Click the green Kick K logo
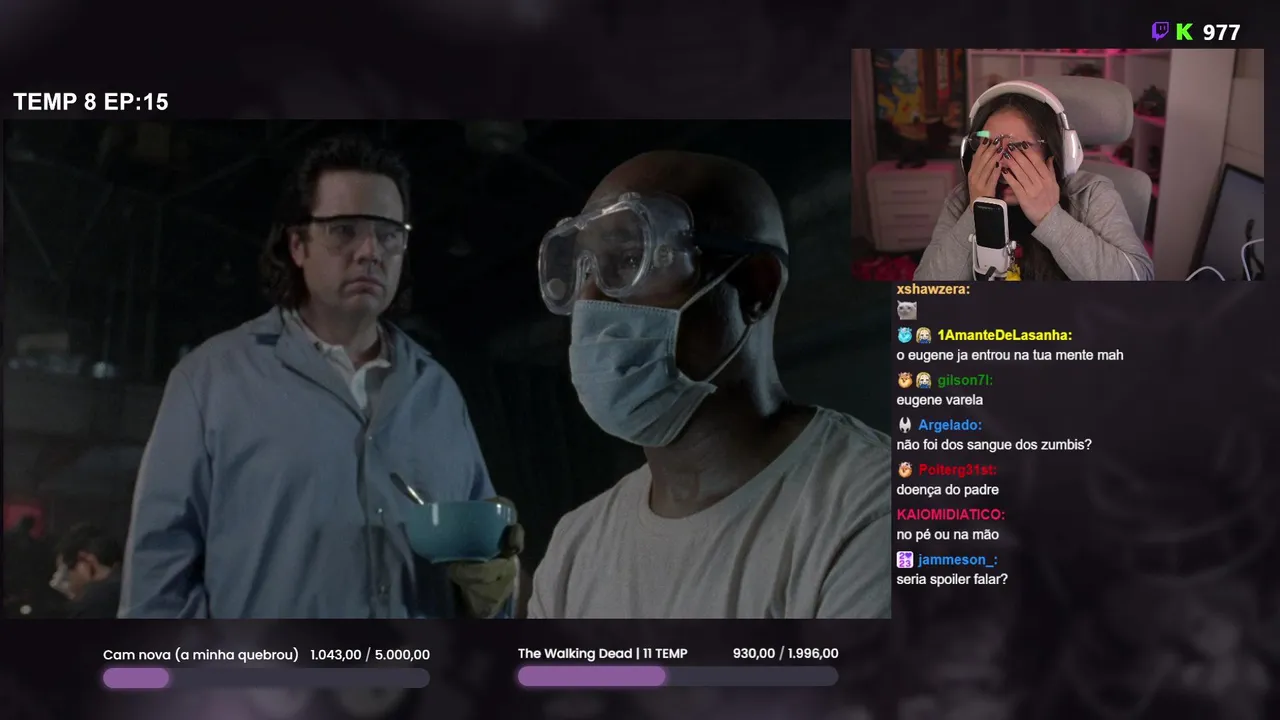The width and height of the screenshot is (1280, 720). click(1184, 32)
